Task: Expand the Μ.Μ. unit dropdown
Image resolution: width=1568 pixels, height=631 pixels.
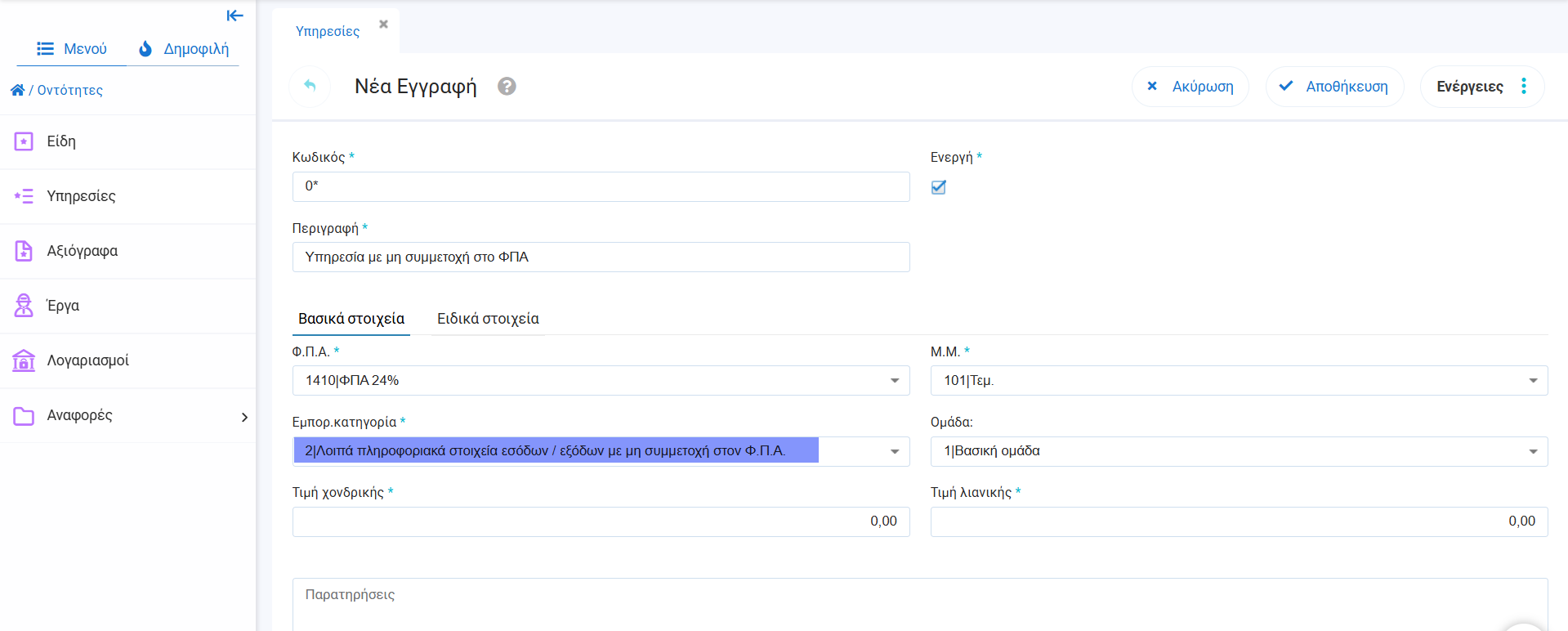Action: tap(1533, 381)
